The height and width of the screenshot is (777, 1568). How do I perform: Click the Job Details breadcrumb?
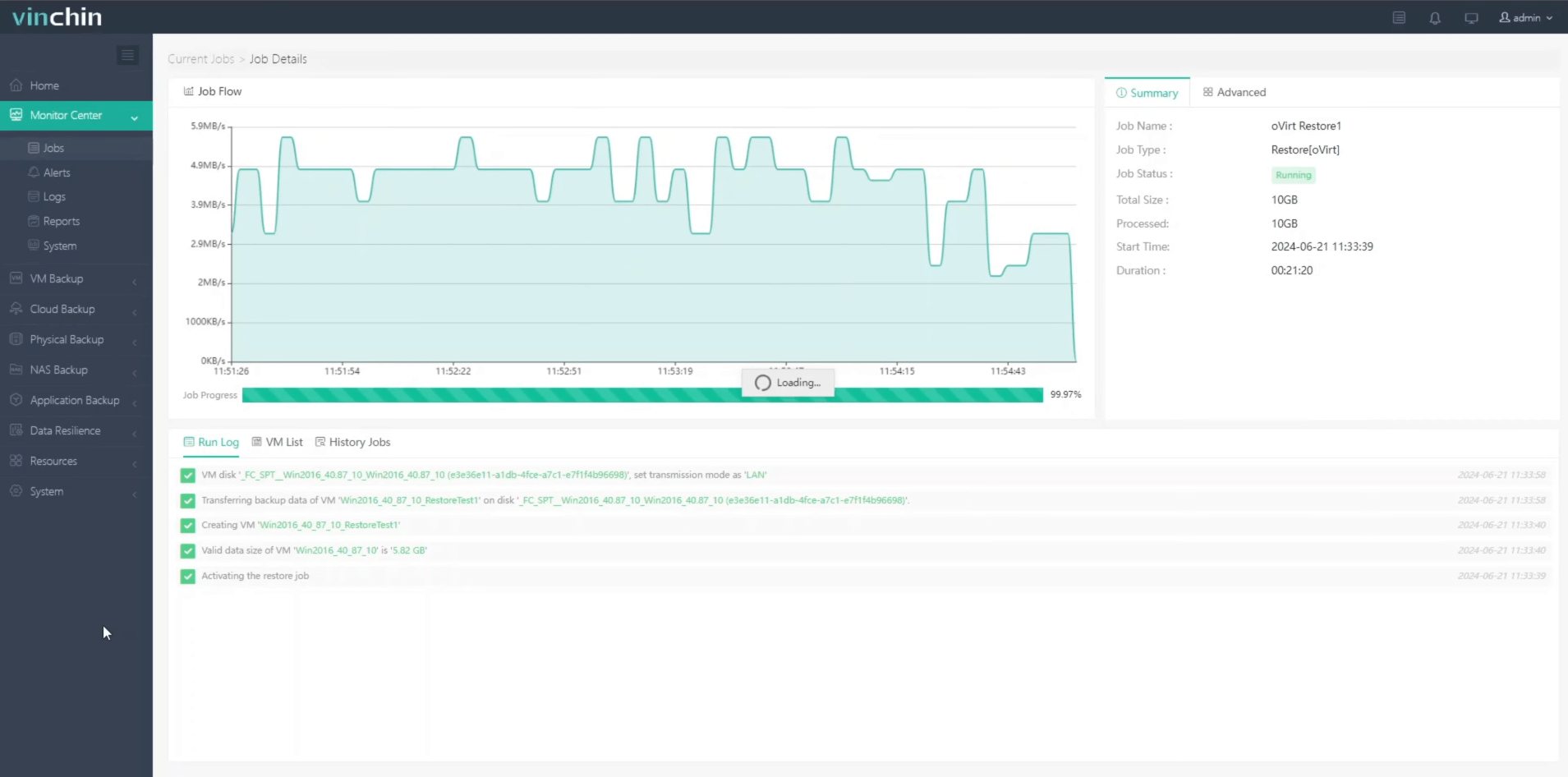coord(278,59)
